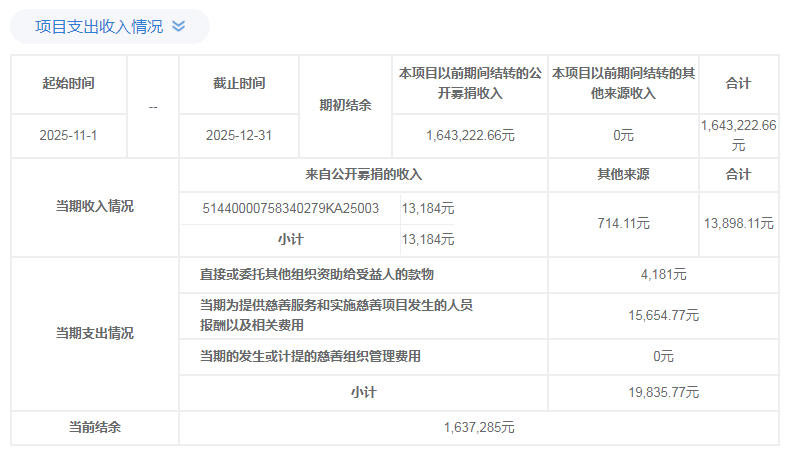Image resolution: width=792 pixels, height=450 pixels.
Task: Select the 截止时间 header cell
Action: [240, 84]
